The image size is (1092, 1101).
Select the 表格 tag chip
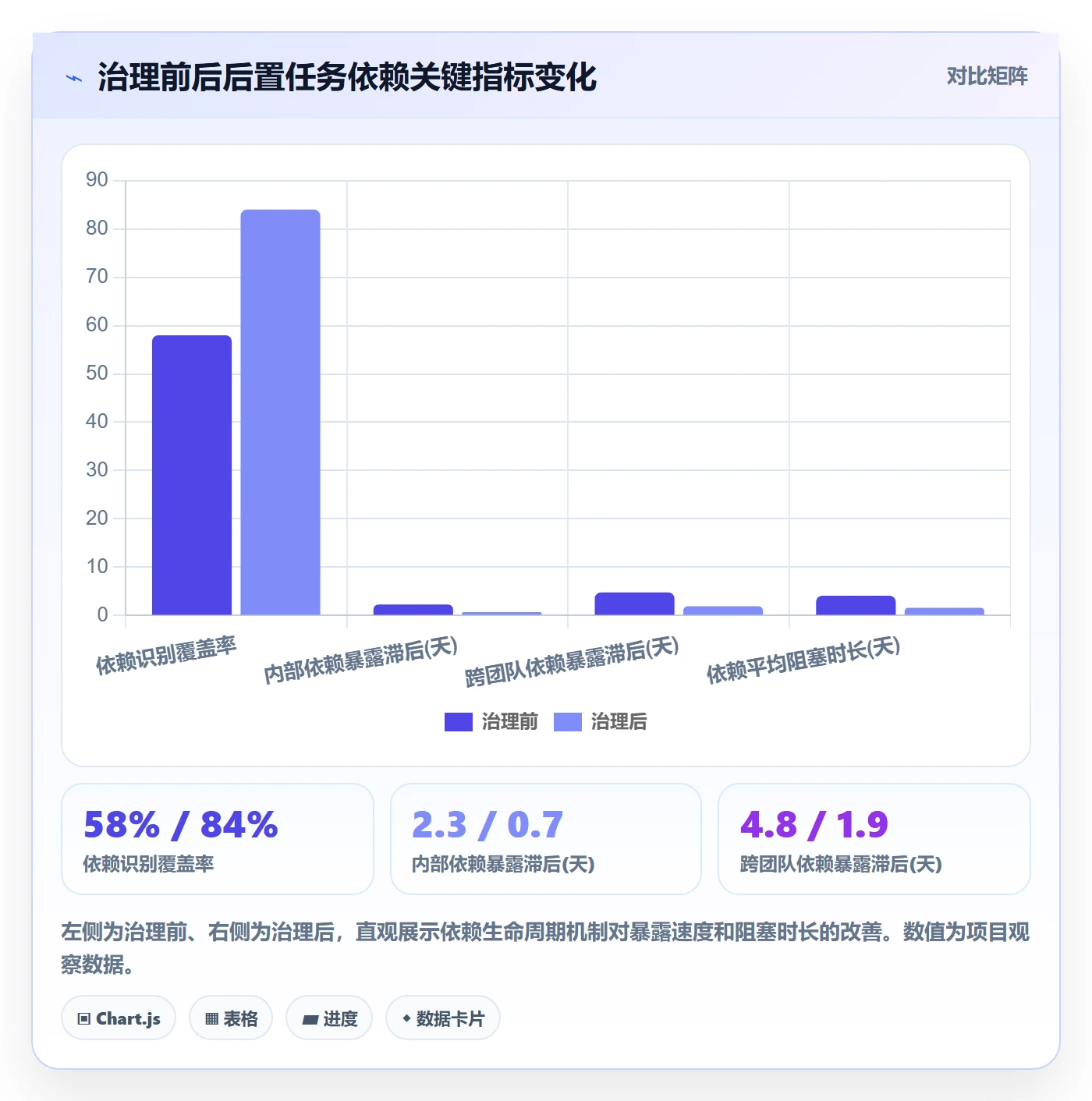231,1018
